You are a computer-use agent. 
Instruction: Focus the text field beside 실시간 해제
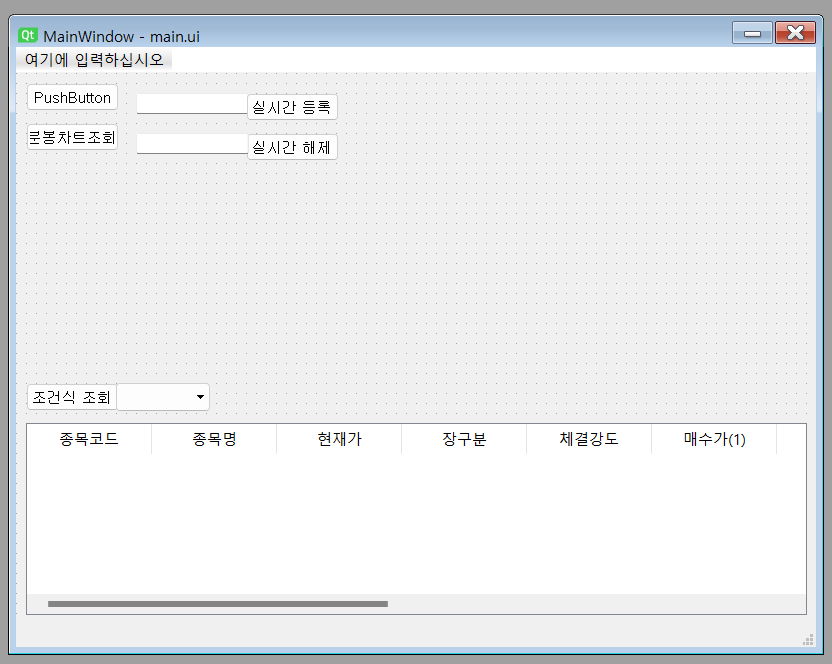pos(192,144)
